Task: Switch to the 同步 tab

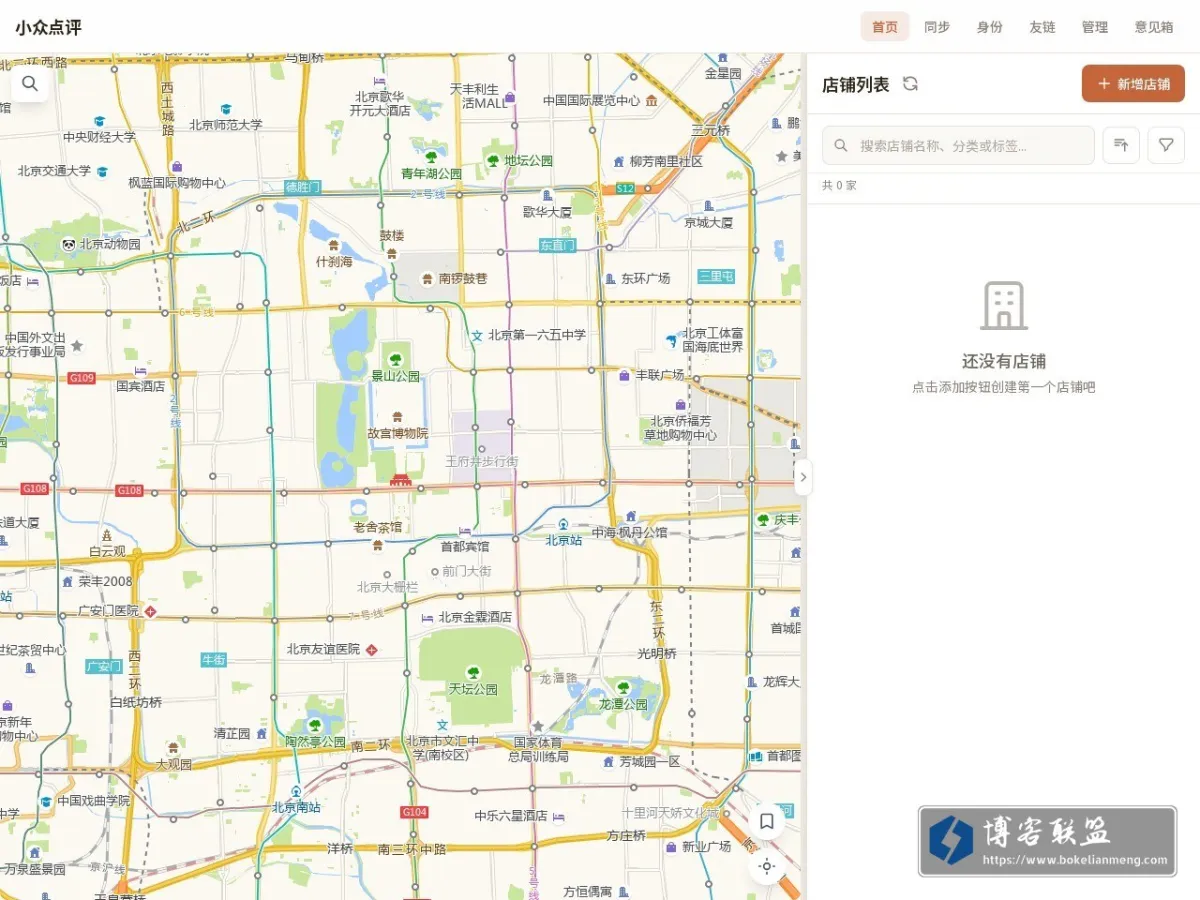Action: pyautogui.click(x=937, y=27)
